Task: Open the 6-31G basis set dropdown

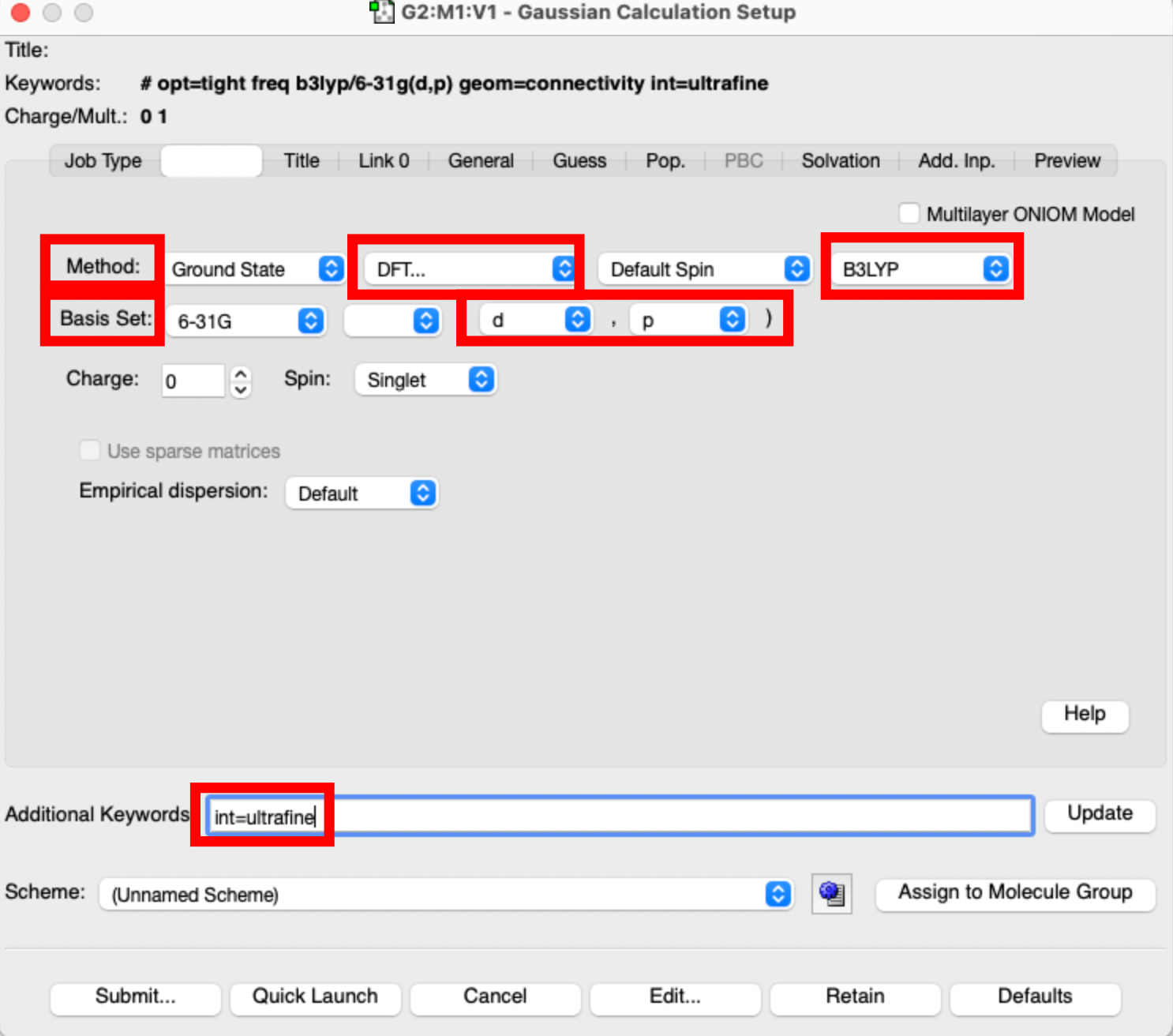Action: [245, 321]
